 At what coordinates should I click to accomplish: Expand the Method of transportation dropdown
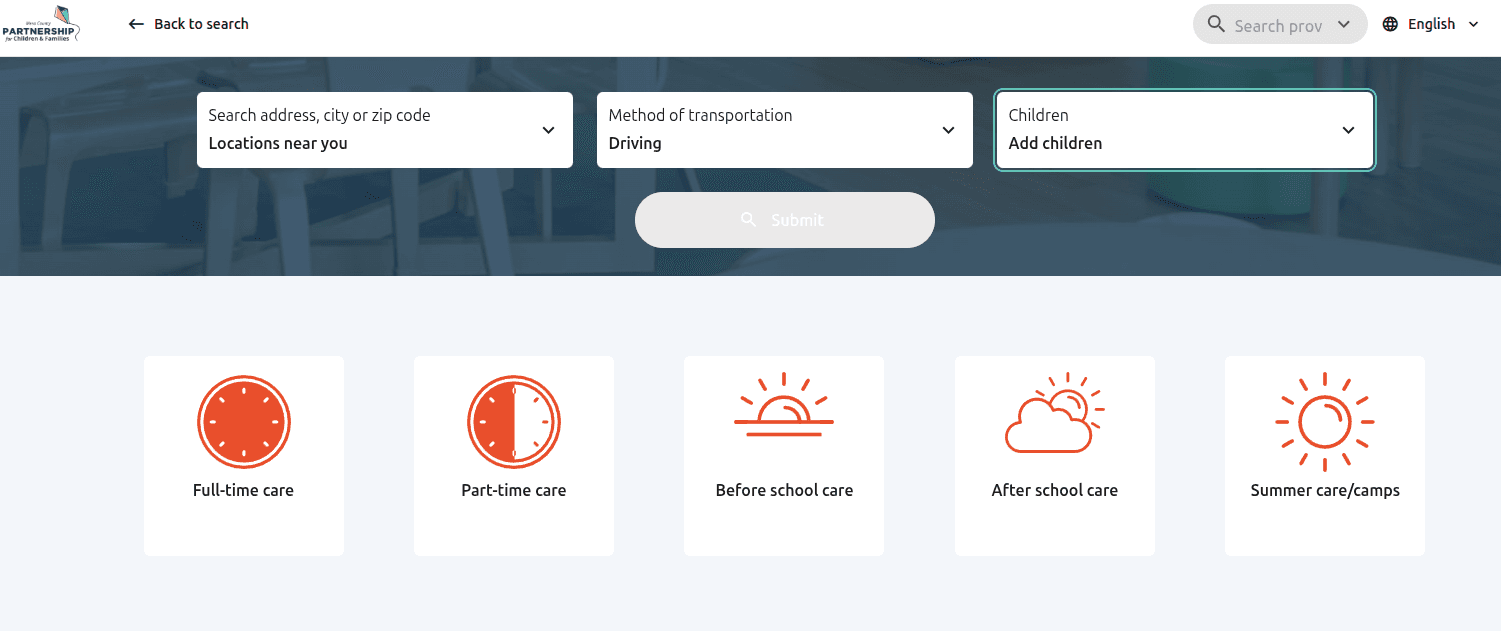coord(947,130)
